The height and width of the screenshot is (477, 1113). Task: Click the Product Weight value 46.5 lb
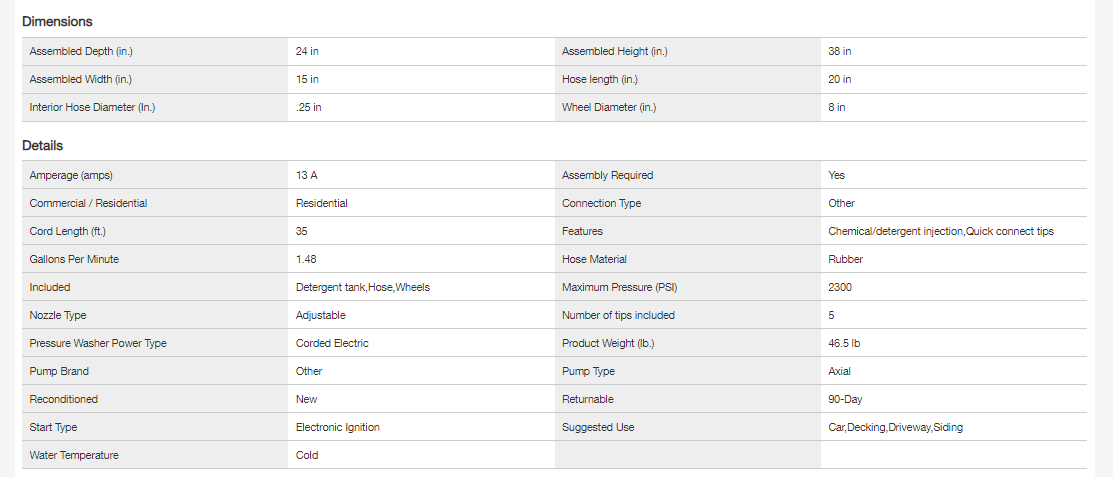845,343
